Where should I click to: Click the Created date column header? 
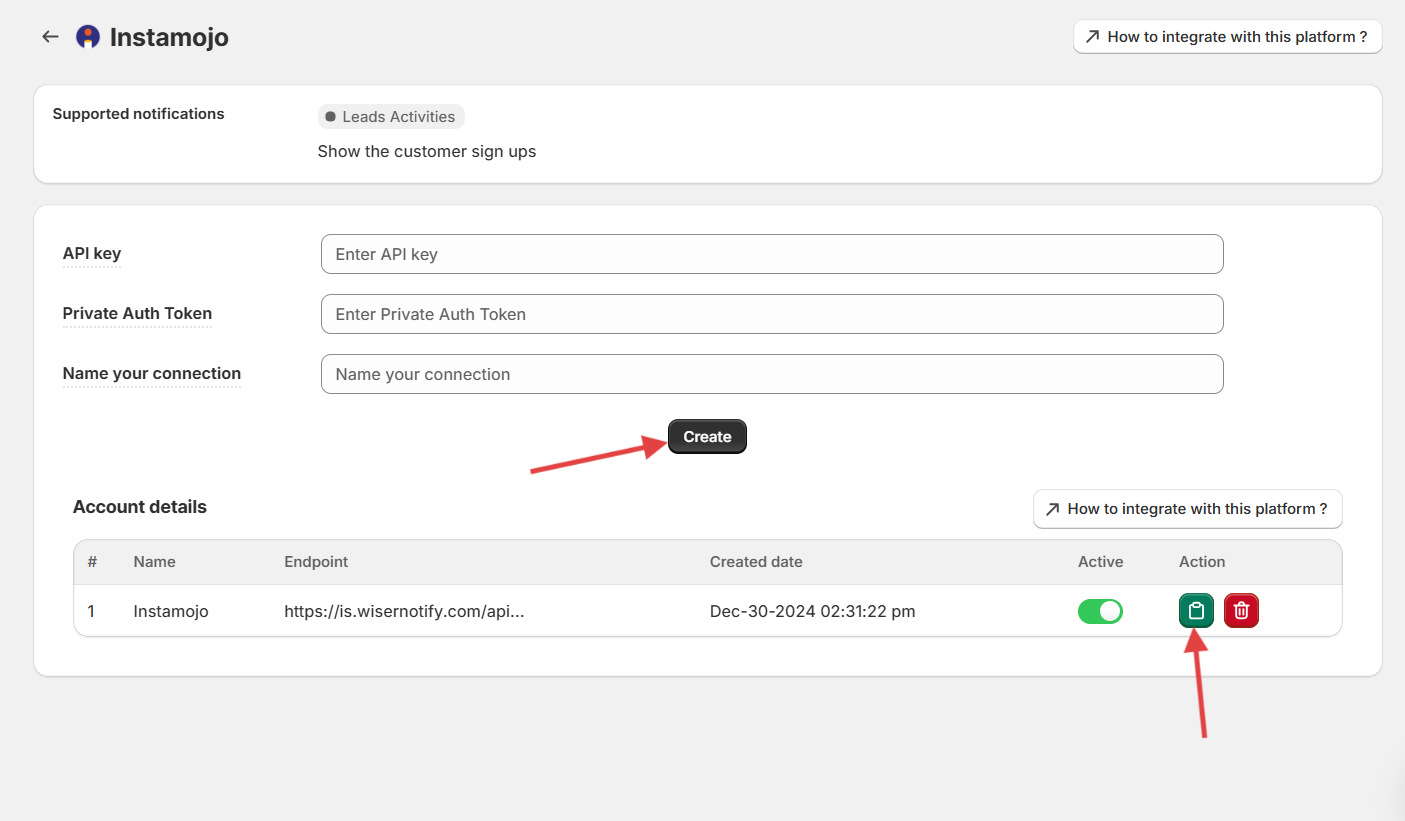tap(756, 562)
